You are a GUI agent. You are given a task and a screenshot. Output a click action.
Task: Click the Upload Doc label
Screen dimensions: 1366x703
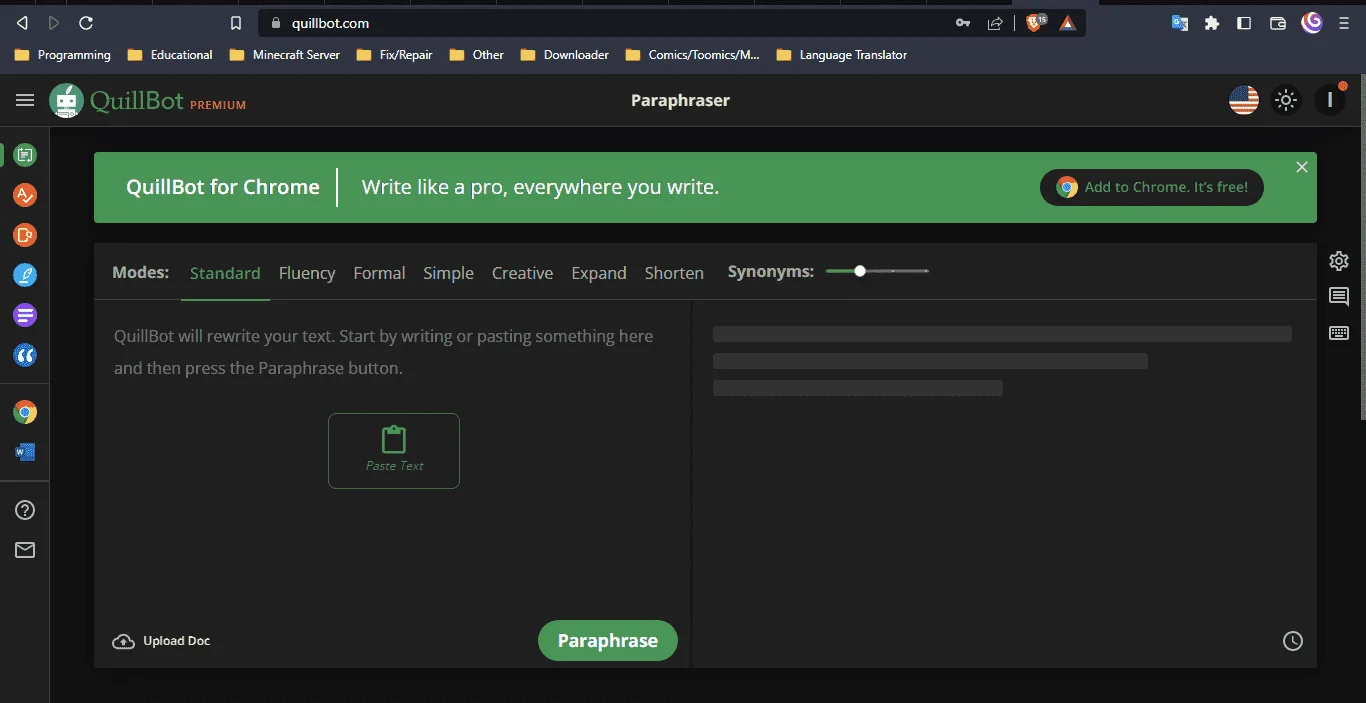tap(176, 641)
